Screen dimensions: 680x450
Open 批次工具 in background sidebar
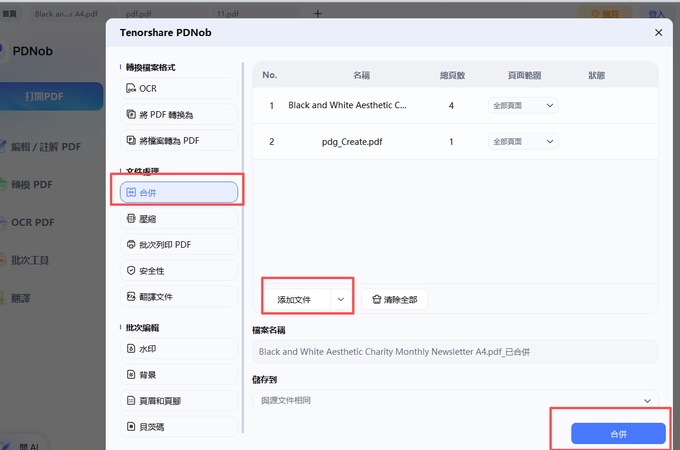29,260
